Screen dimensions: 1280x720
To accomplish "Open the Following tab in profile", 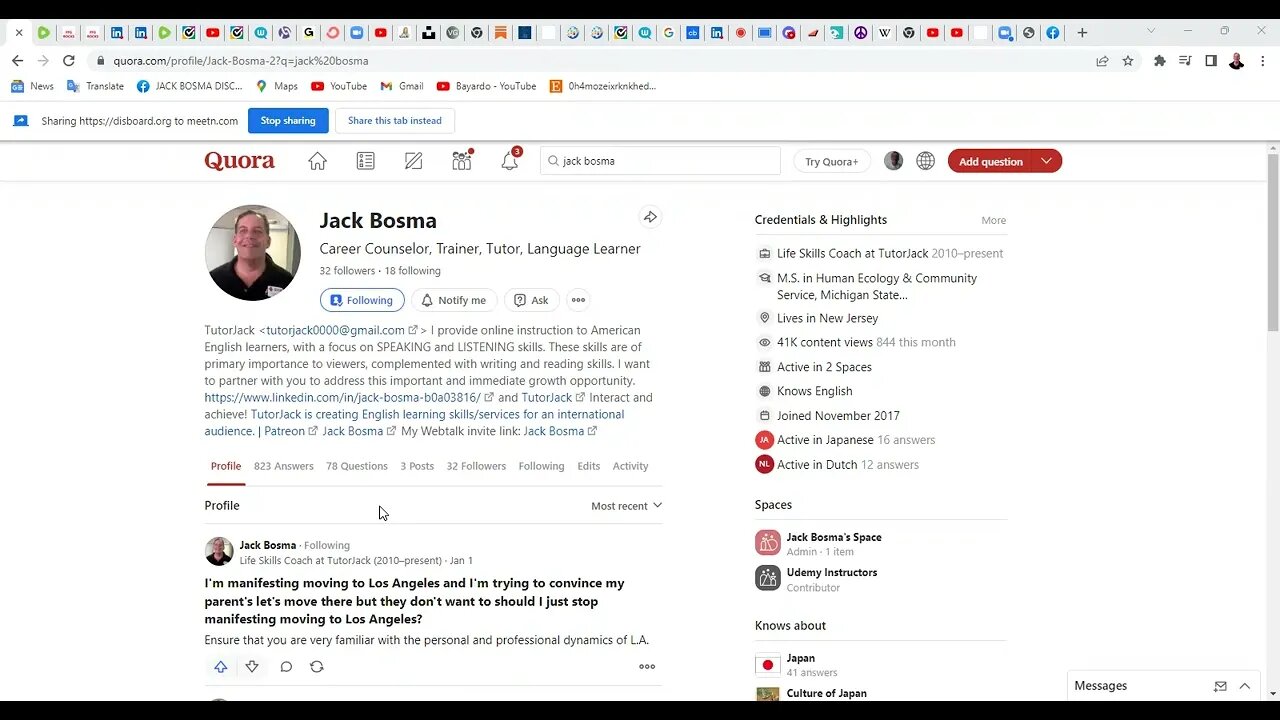I will coord(541,466).
